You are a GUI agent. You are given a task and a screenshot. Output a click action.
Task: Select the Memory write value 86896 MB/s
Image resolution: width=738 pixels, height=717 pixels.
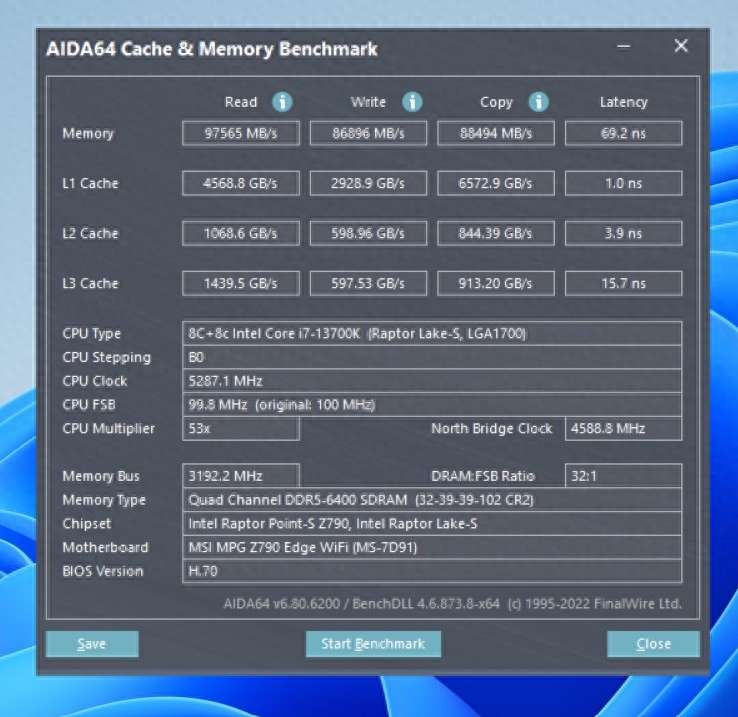(369, 133)
